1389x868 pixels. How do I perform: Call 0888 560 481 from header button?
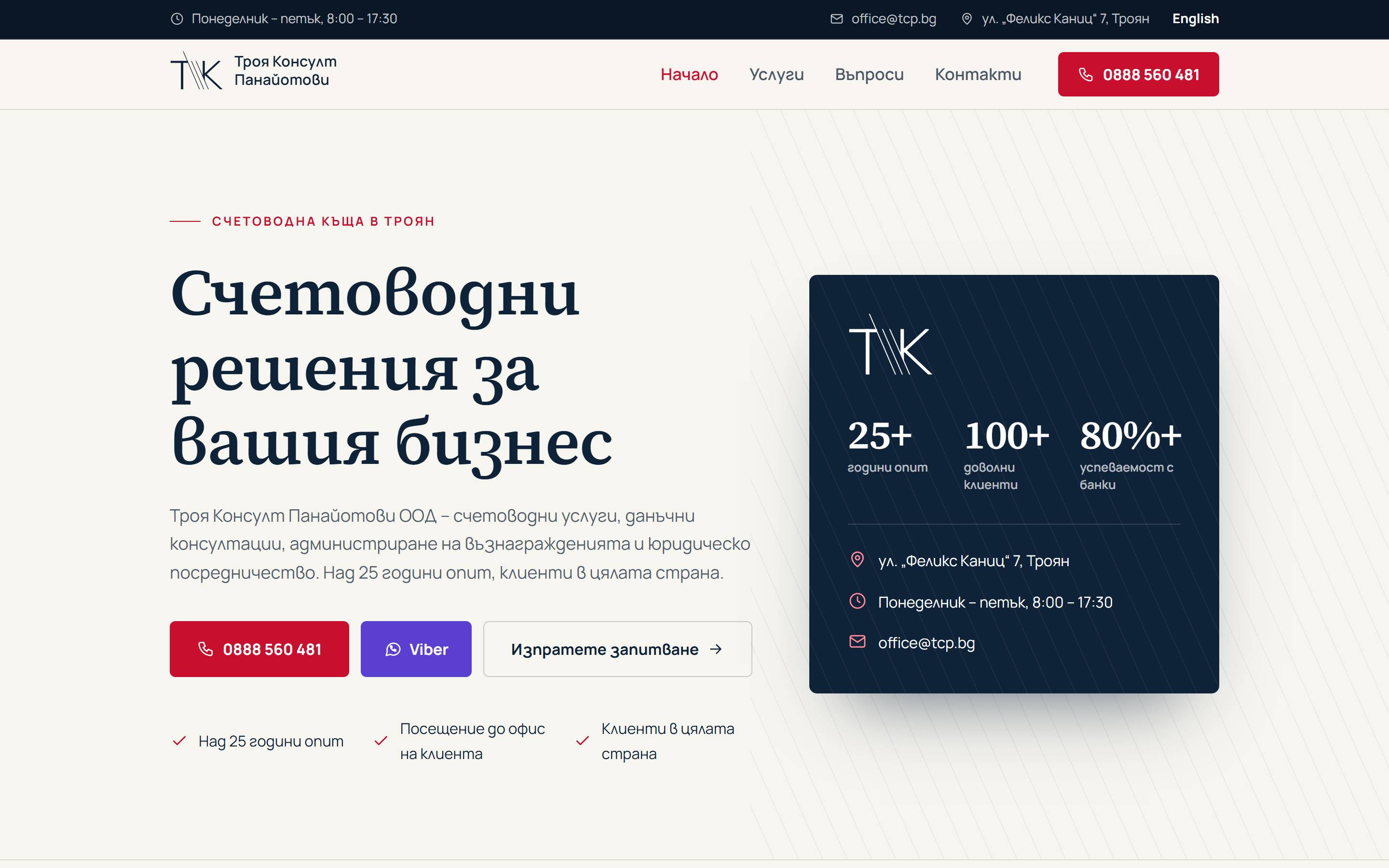[x=1138, y=74]
